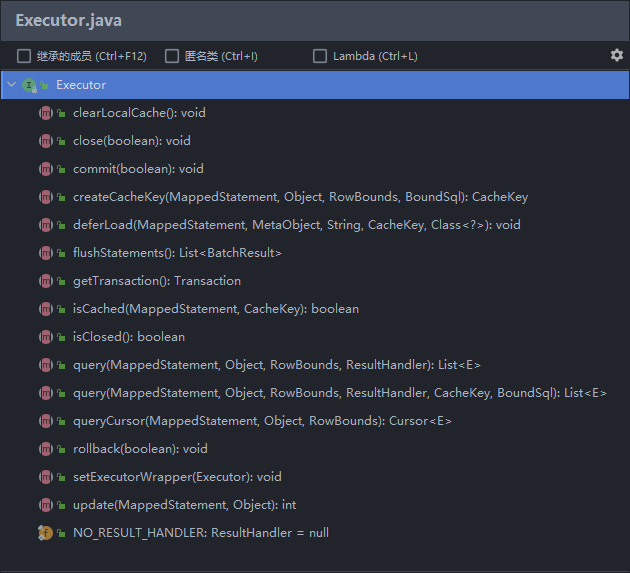
Task: Select createCacheKey method in the list
Action: click(x=300, y=197)
